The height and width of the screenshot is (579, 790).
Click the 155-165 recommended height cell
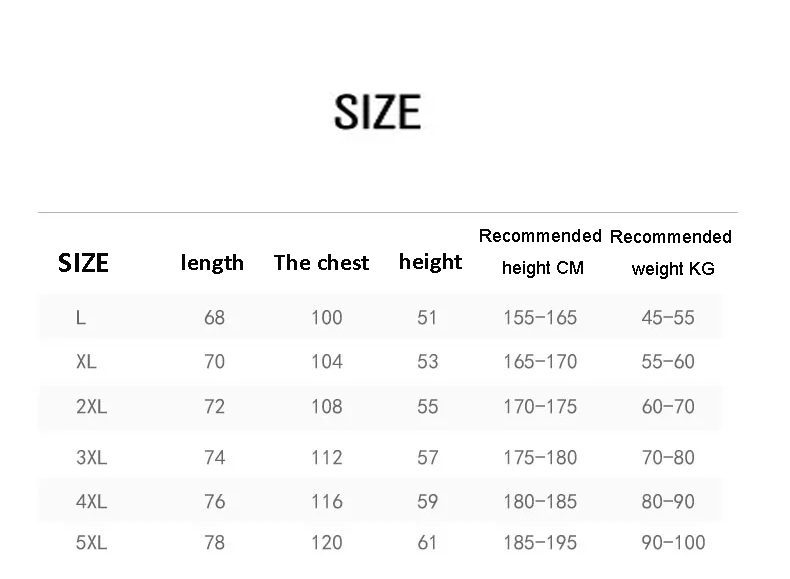pyautogui.click(x=540, y=318)
